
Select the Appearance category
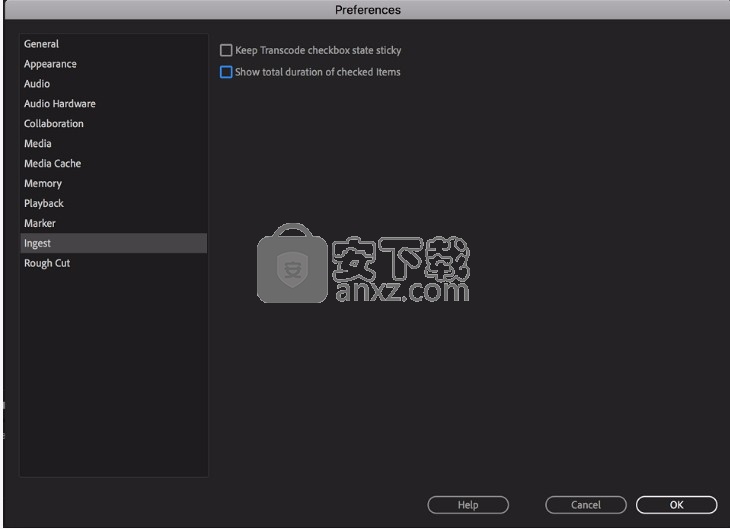click(114, 64)
